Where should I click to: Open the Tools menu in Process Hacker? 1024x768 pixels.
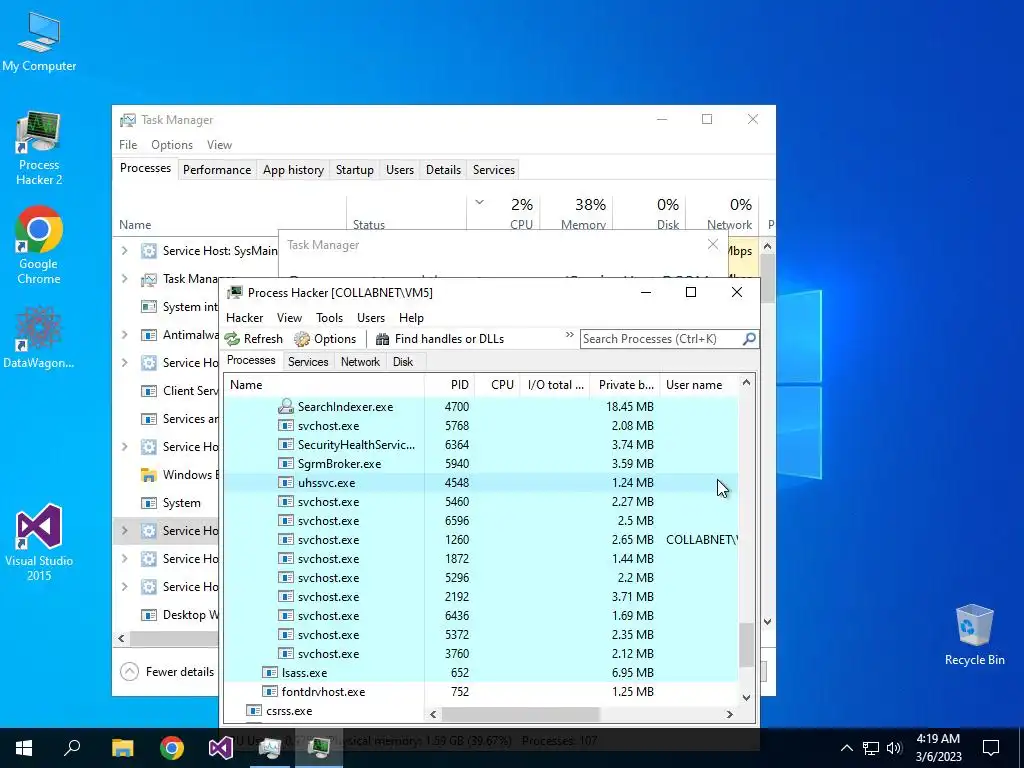coord(329,318)
